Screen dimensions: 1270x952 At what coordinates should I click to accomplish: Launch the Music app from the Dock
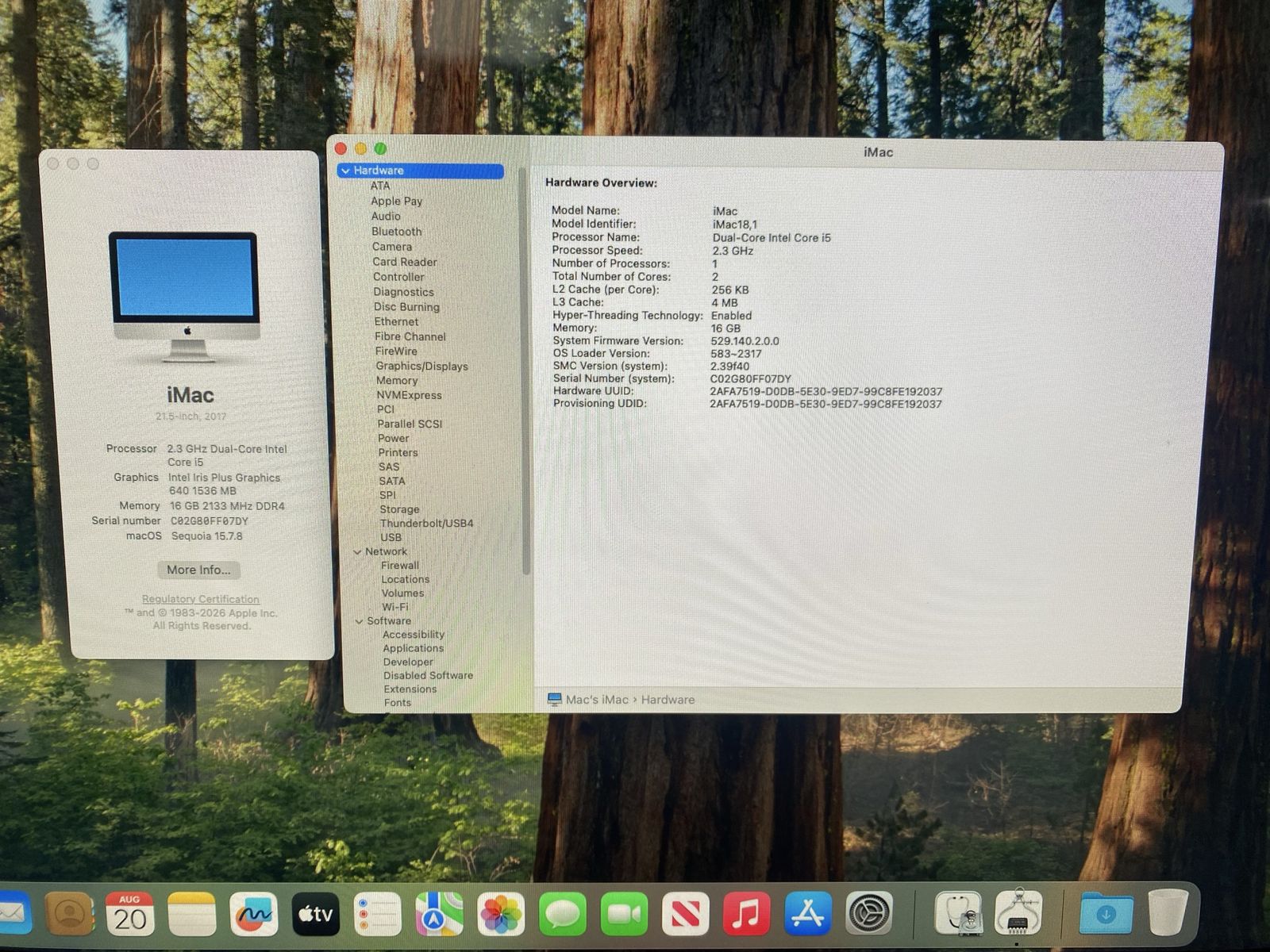coord(747,914)
